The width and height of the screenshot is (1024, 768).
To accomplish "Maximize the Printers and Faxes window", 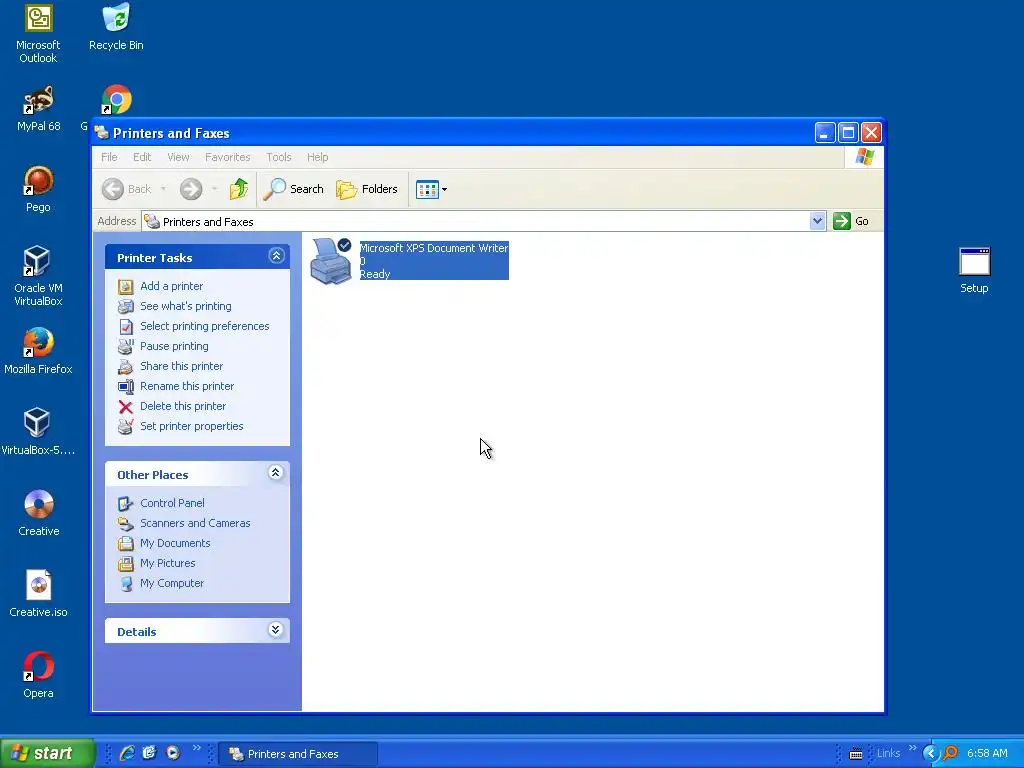I will pyautogui.click(x=848, y=133).
